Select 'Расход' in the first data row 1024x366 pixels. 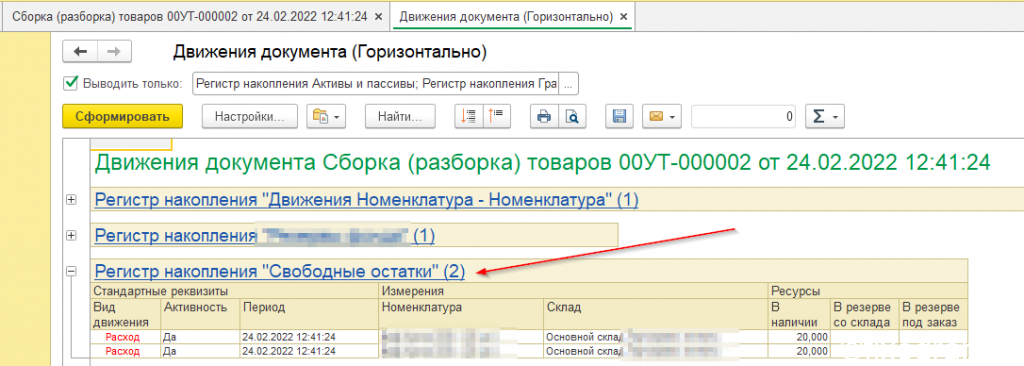[x=125, y=337]
